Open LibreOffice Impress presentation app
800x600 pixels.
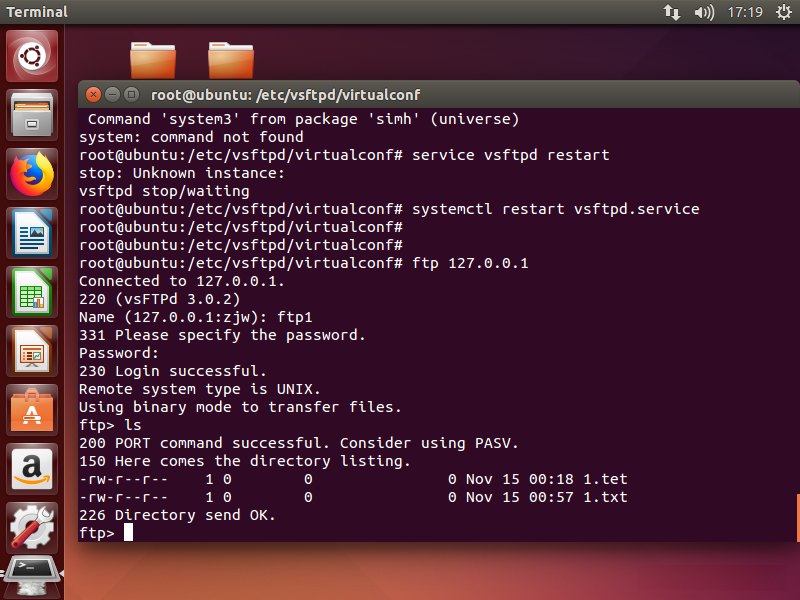[32, 351]
